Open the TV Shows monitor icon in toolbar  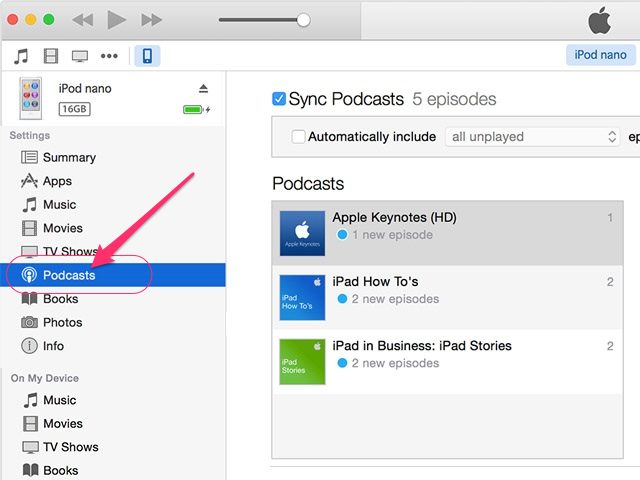[x=80, y=56]
